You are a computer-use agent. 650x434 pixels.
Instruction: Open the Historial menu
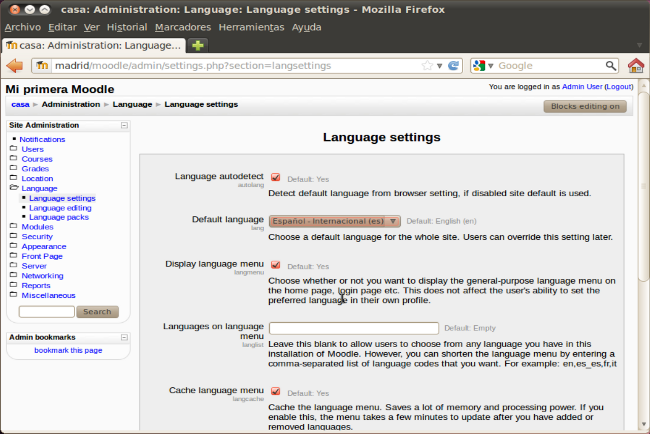coord(126,26)
